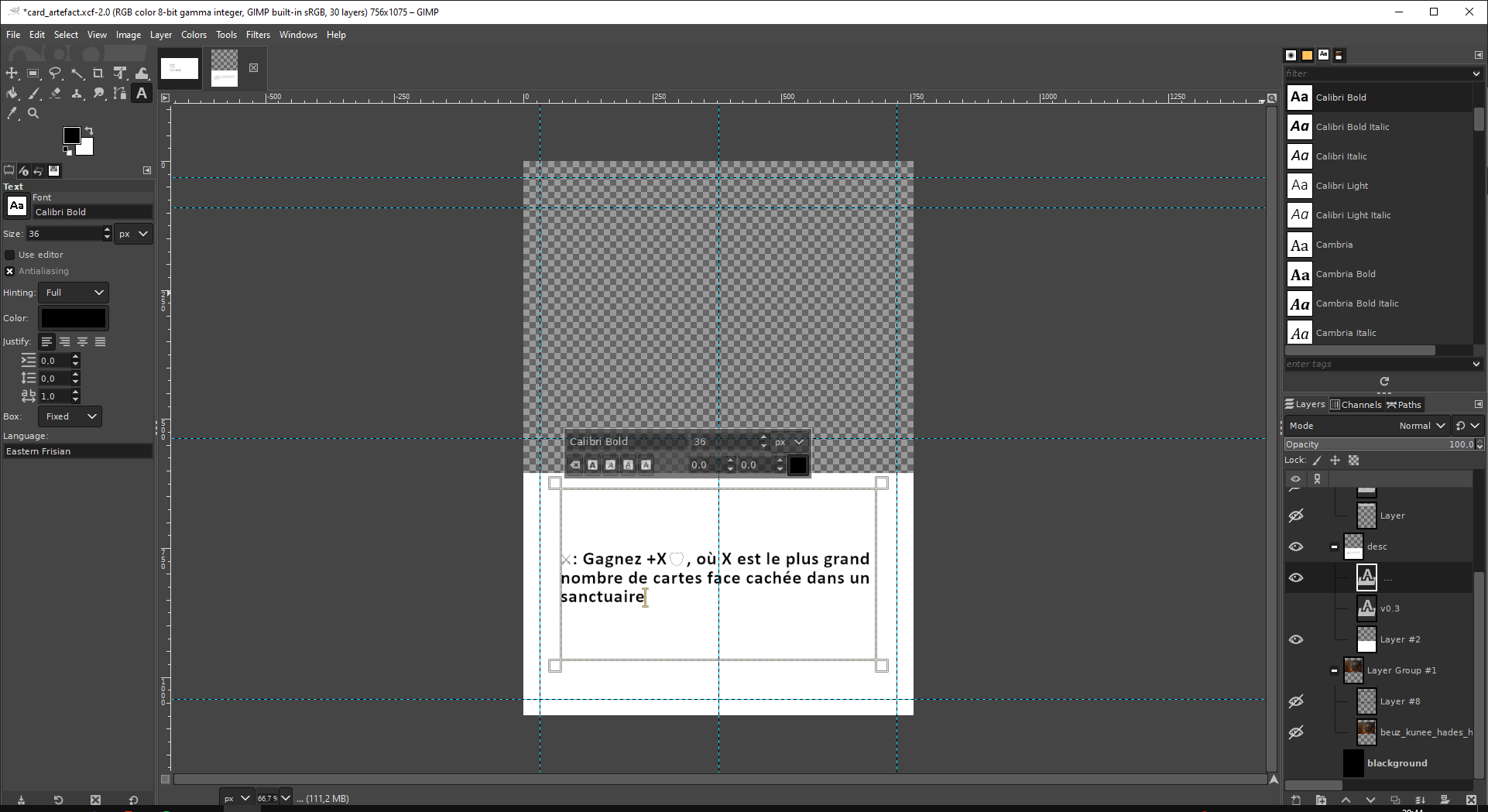This screenshot has width=1488, height=812.
Task: Adjust the layer Opacity slider
Action: click(1380, 444)
